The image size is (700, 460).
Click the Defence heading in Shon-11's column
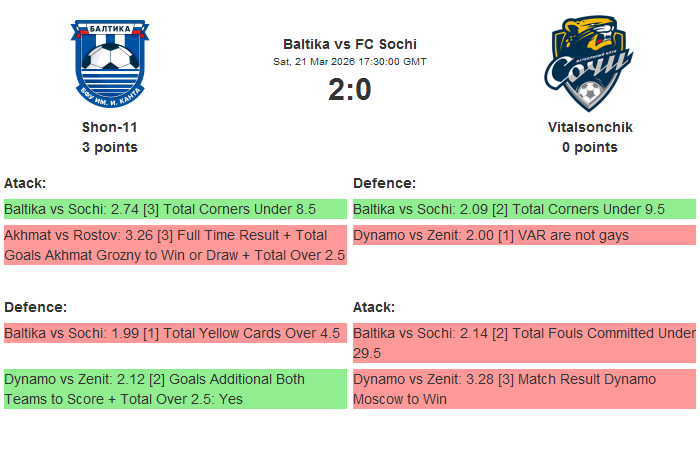coord(35,307)
